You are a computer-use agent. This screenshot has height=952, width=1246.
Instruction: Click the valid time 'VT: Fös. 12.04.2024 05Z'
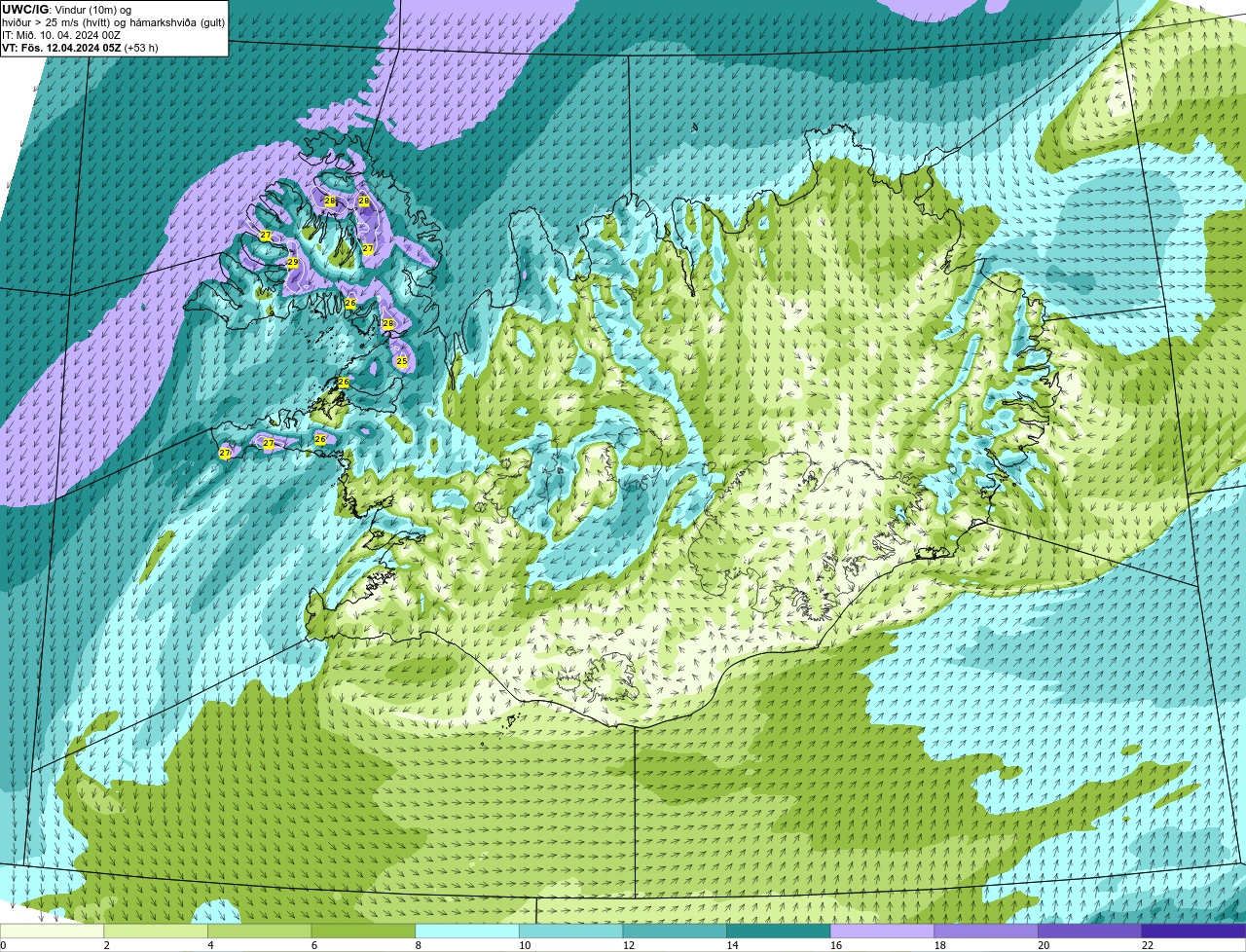click(61, 48)
